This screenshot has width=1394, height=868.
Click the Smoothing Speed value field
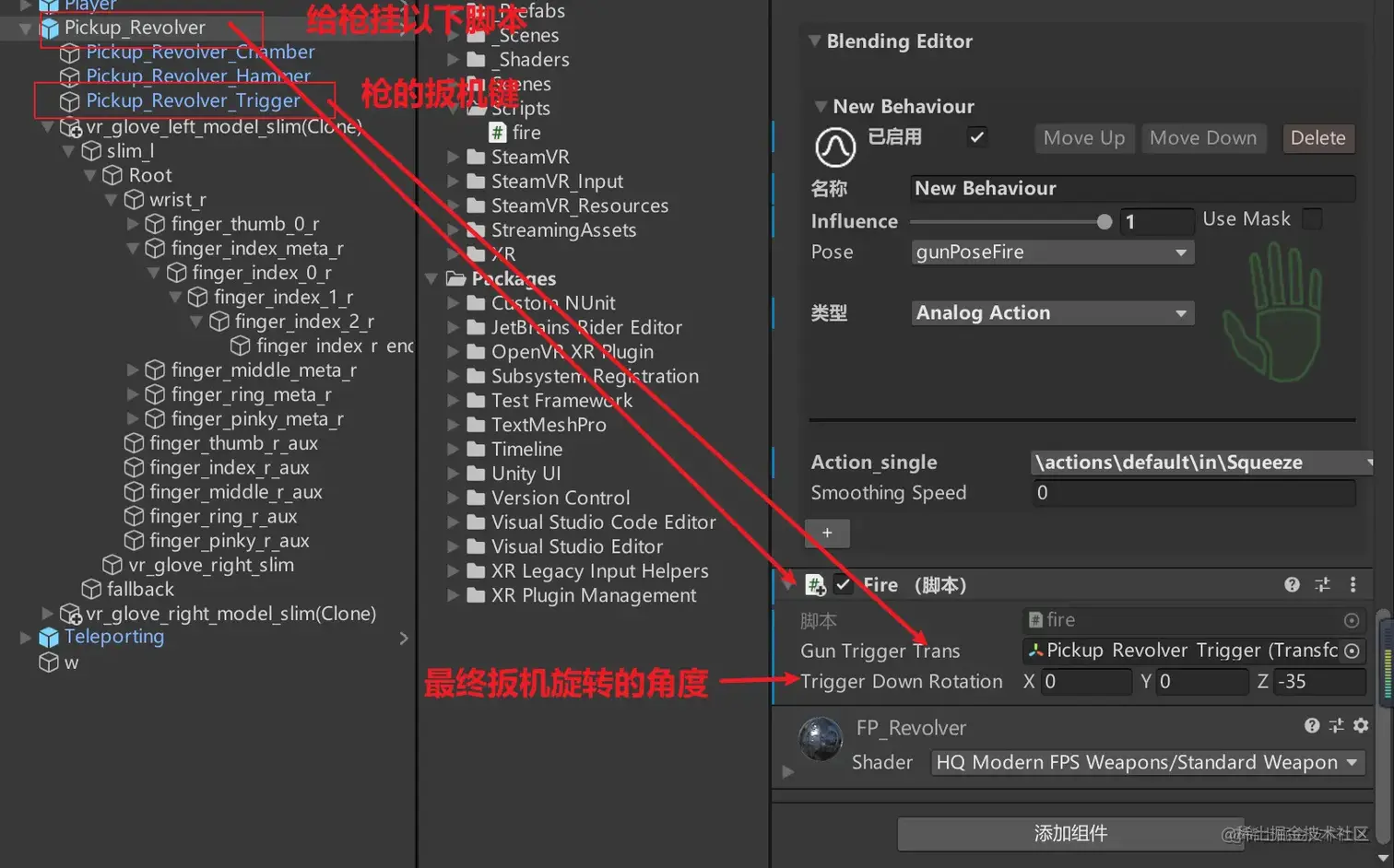click(x=1194, y=493)
